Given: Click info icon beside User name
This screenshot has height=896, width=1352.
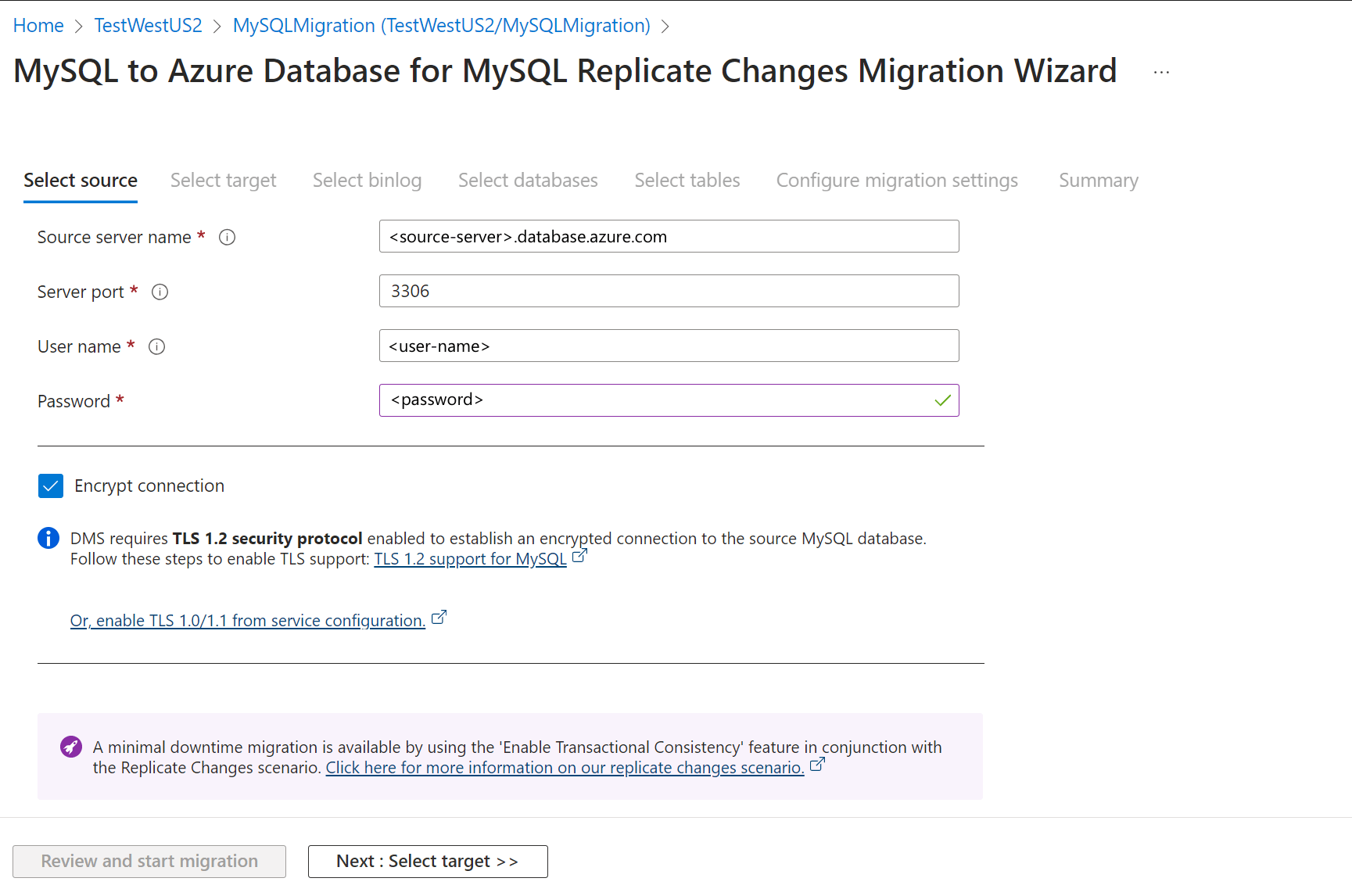Looking at the screenshot, I should tap(156, 346).
